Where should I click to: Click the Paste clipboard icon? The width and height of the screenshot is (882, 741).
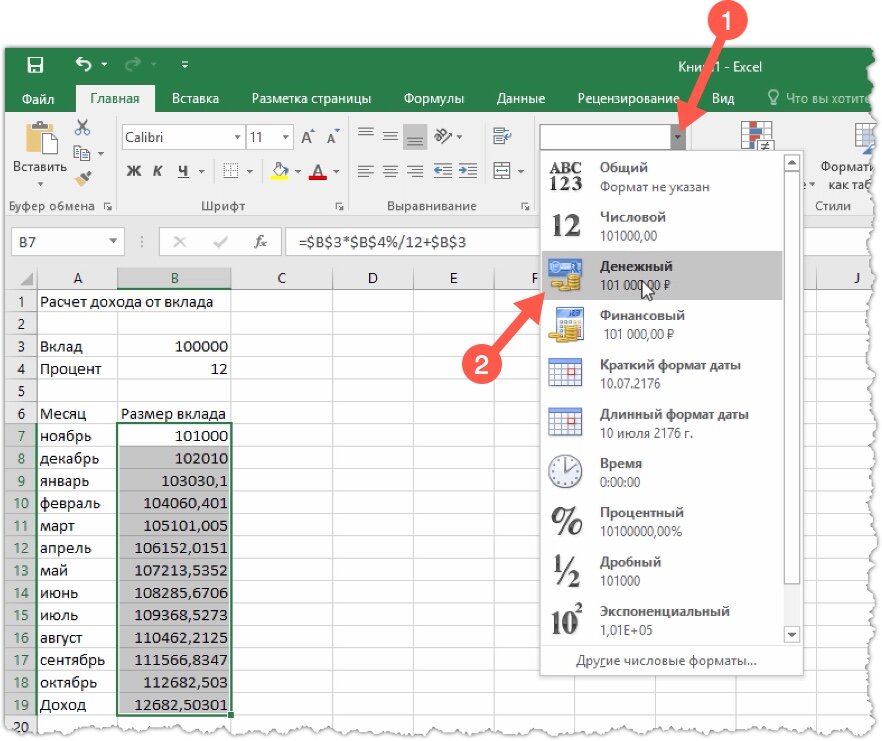tap(41, 137)
